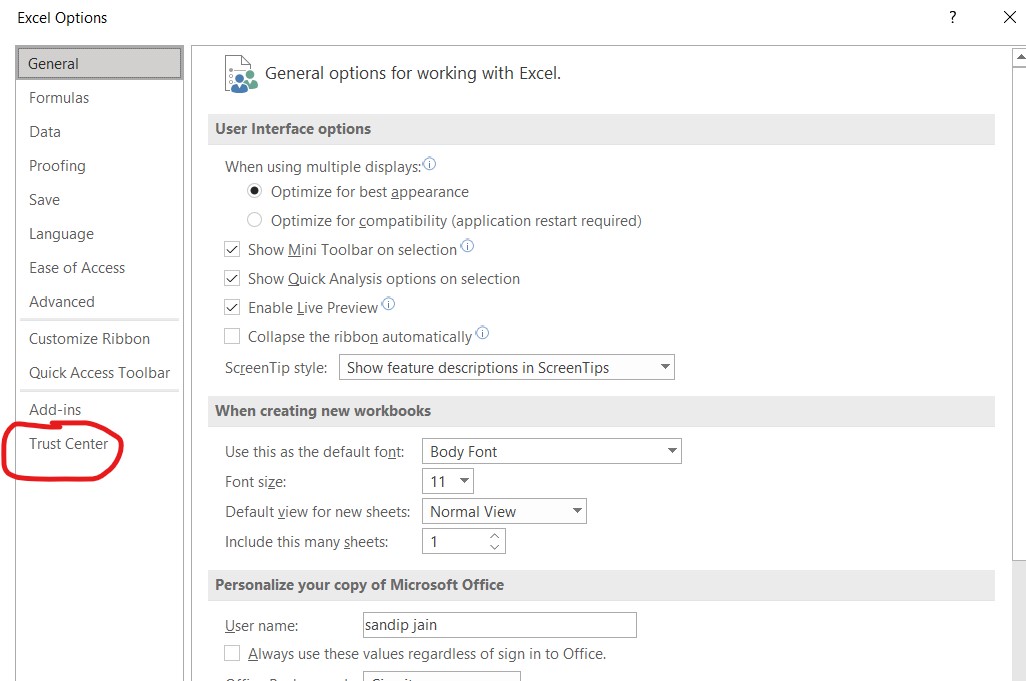Check Always use these values regardless of sign in

click(232, 653)
